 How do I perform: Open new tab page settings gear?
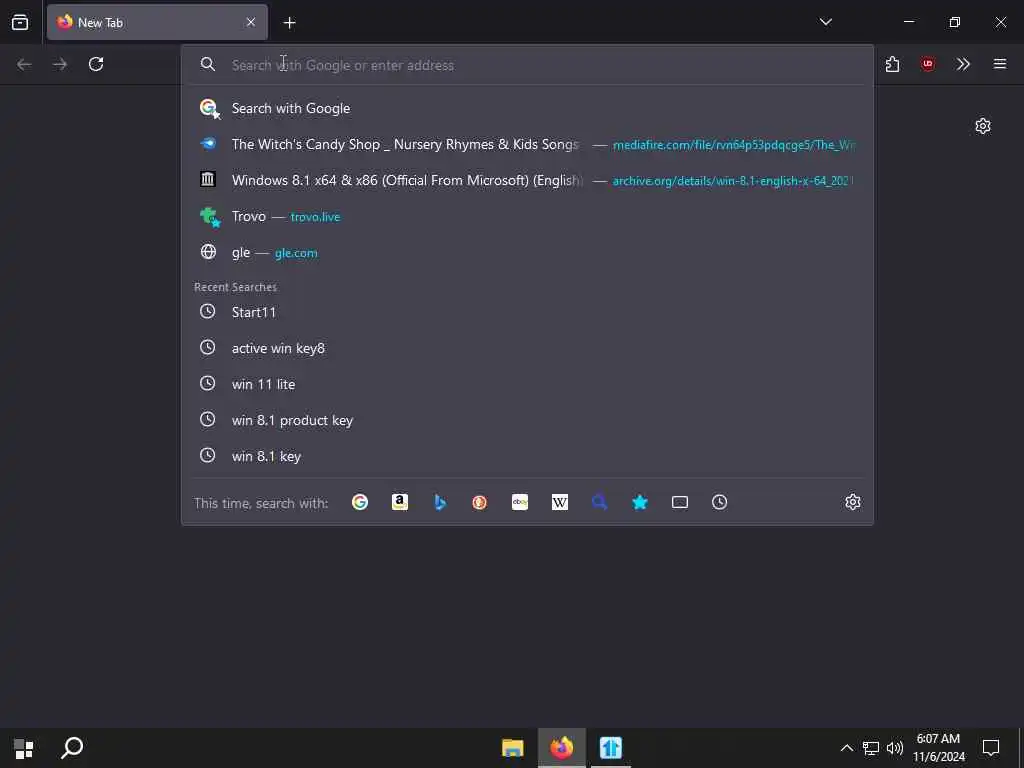[983, 126]
